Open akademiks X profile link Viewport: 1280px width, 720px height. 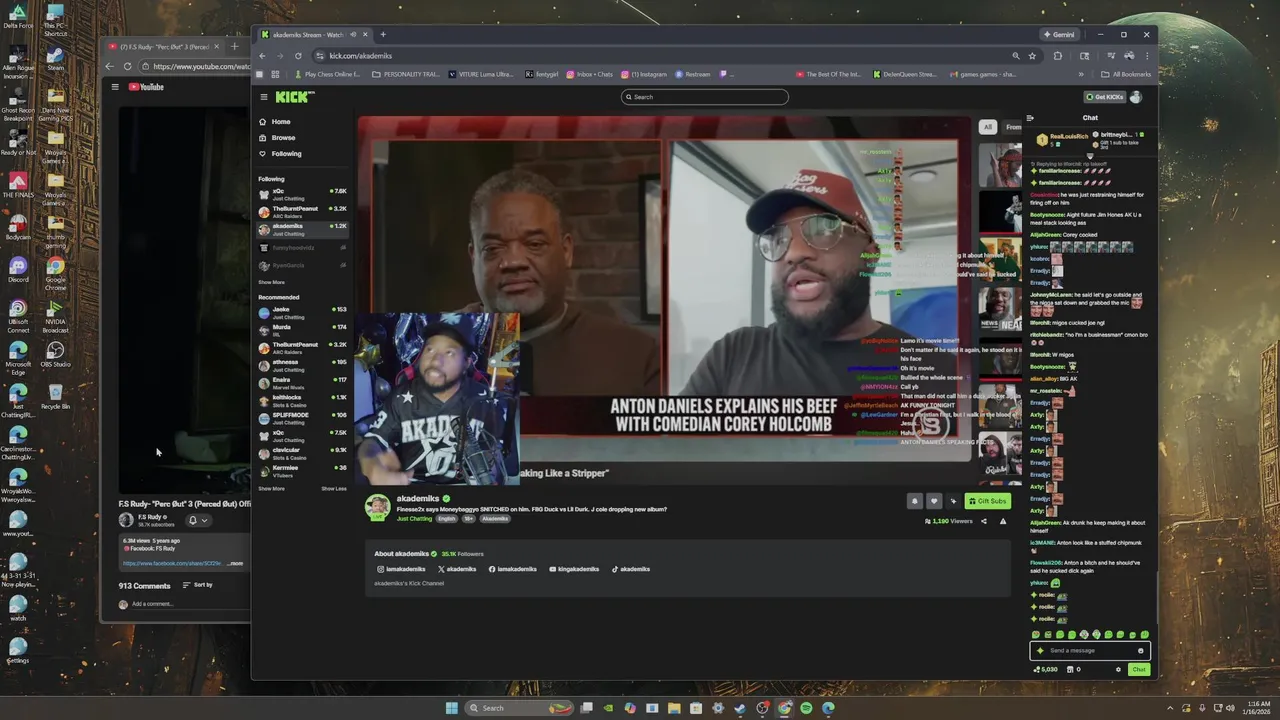coord(457,569)
